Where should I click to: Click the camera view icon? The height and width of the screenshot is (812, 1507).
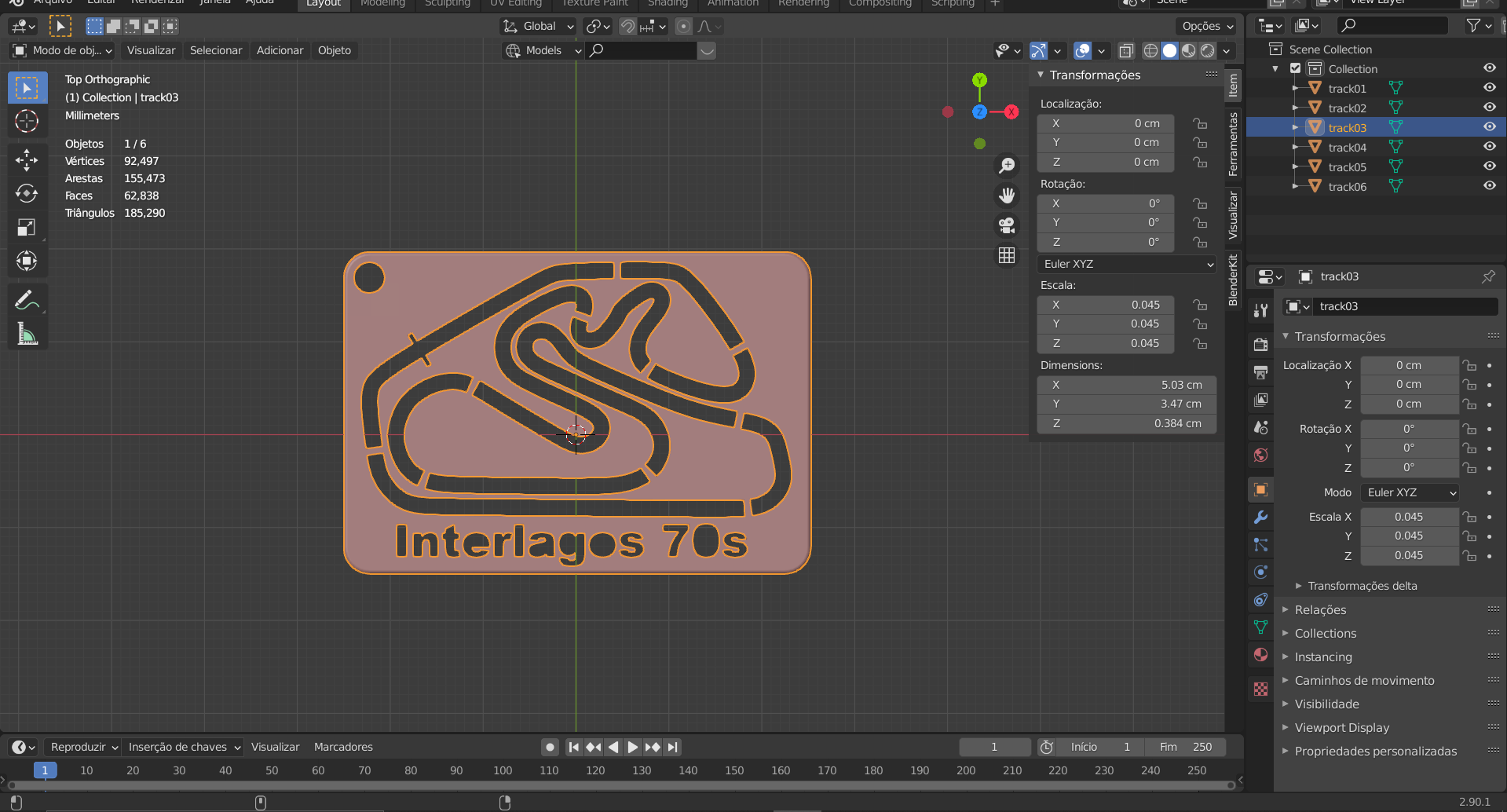tap(1007, 225)
